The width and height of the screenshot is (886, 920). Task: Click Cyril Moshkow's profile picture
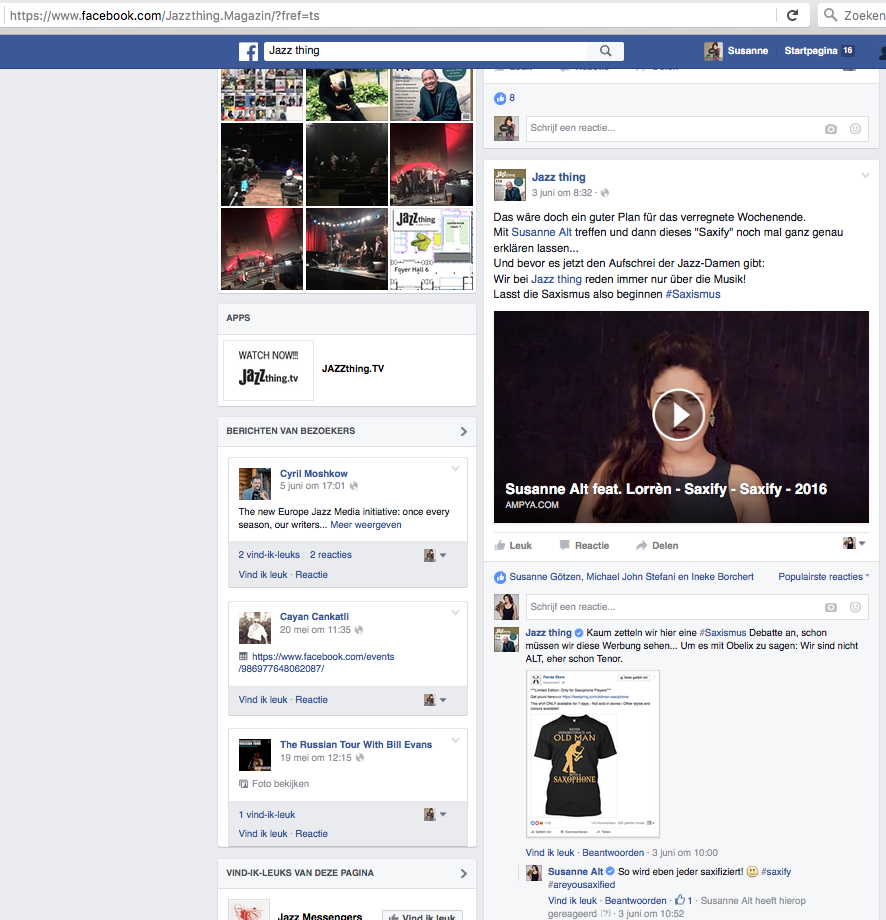pos(255,483)
